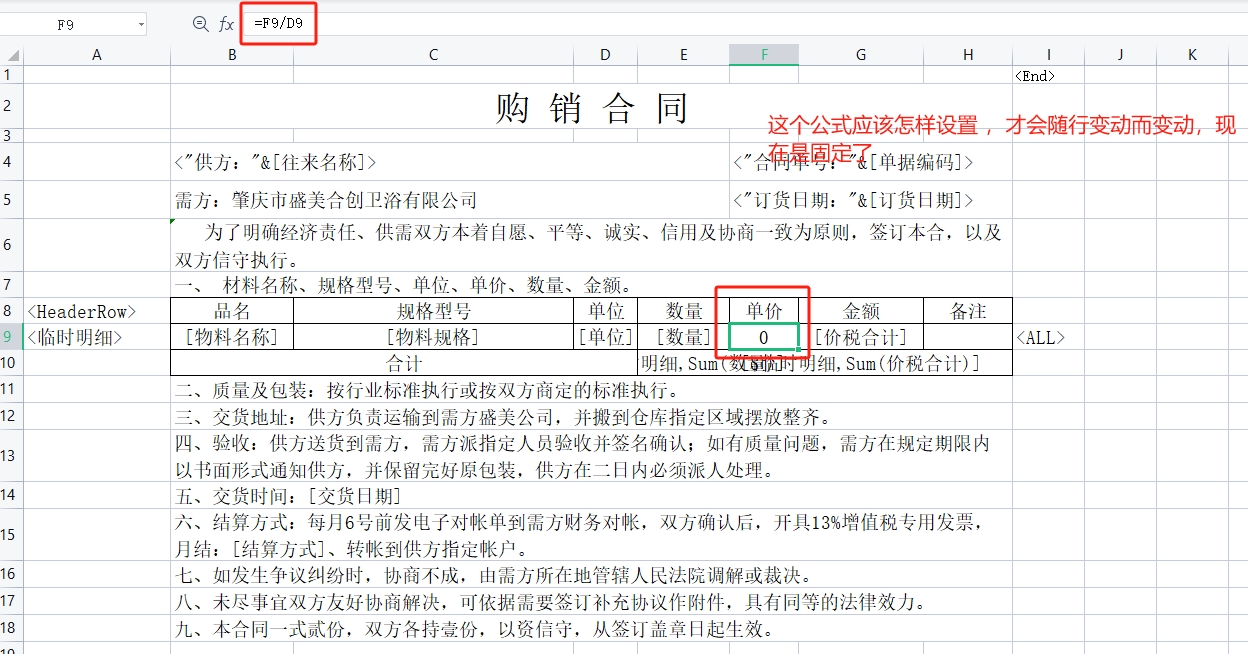
Task: Select row 13 header
Action: coord(10,456)
